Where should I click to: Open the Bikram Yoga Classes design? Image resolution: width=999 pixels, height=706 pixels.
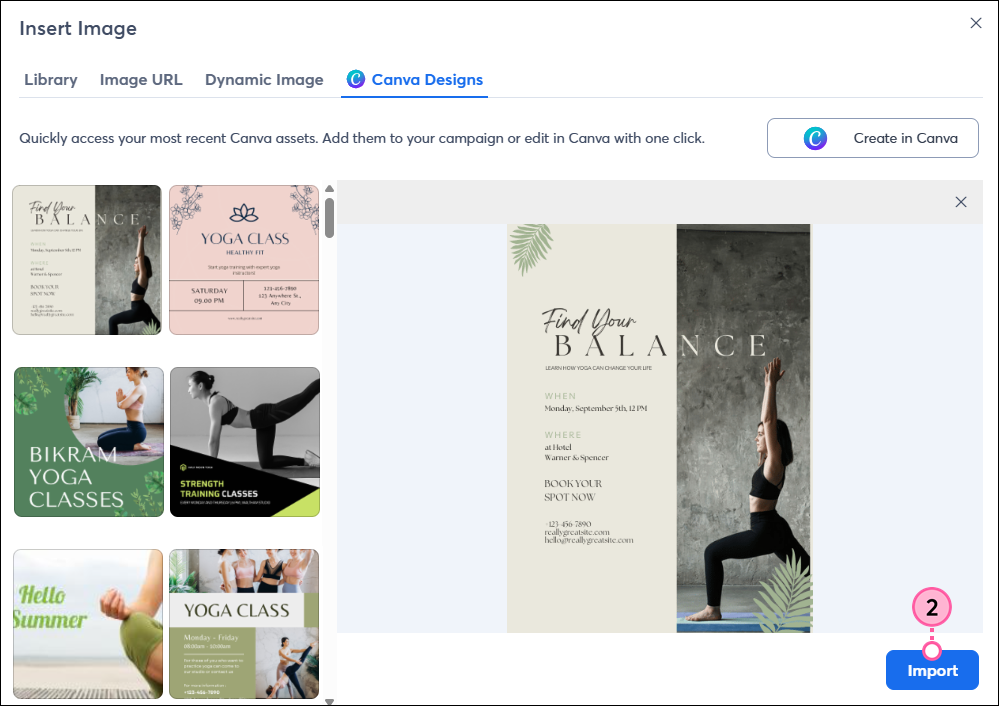point(88,442)
